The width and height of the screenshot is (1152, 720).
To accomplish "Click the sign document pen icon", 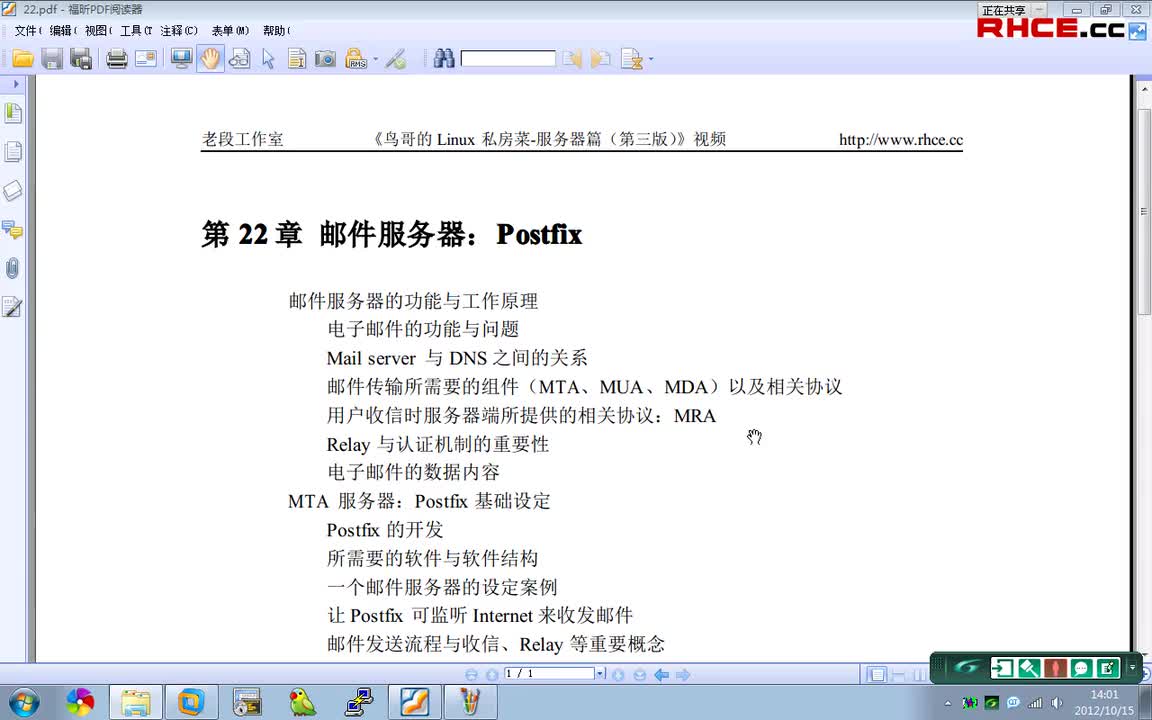I will pos(396,59).
